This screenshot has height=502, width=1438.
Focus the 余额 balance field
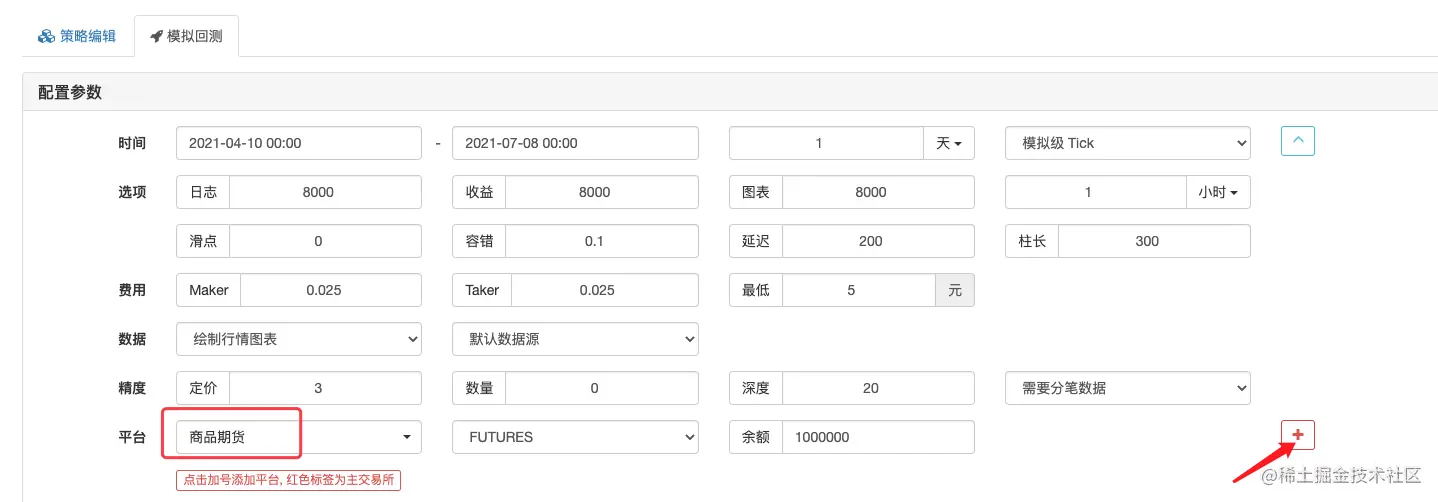[878, 437]
